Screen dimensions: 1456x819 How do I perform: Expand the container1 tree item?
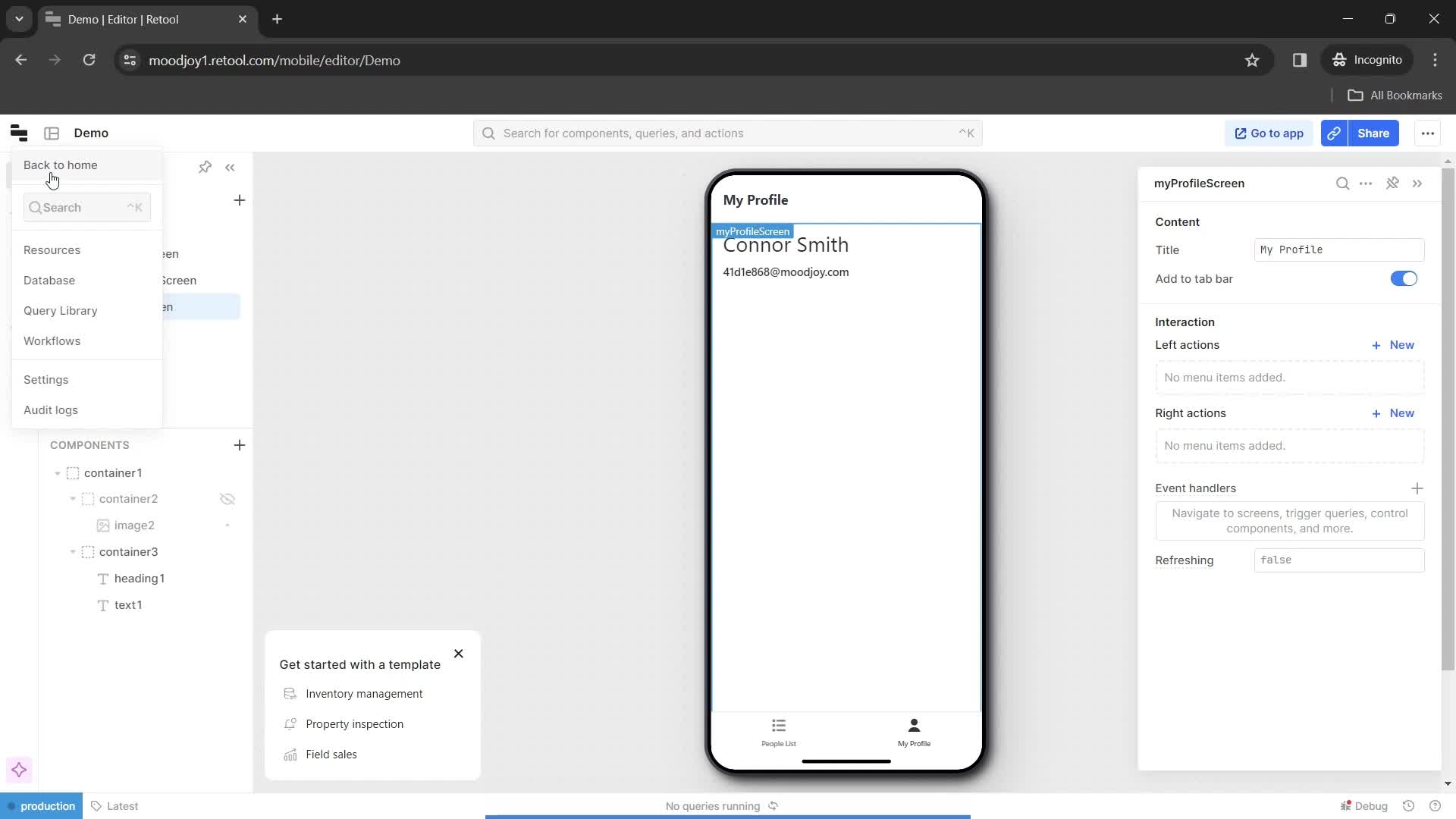pos(57,473)
